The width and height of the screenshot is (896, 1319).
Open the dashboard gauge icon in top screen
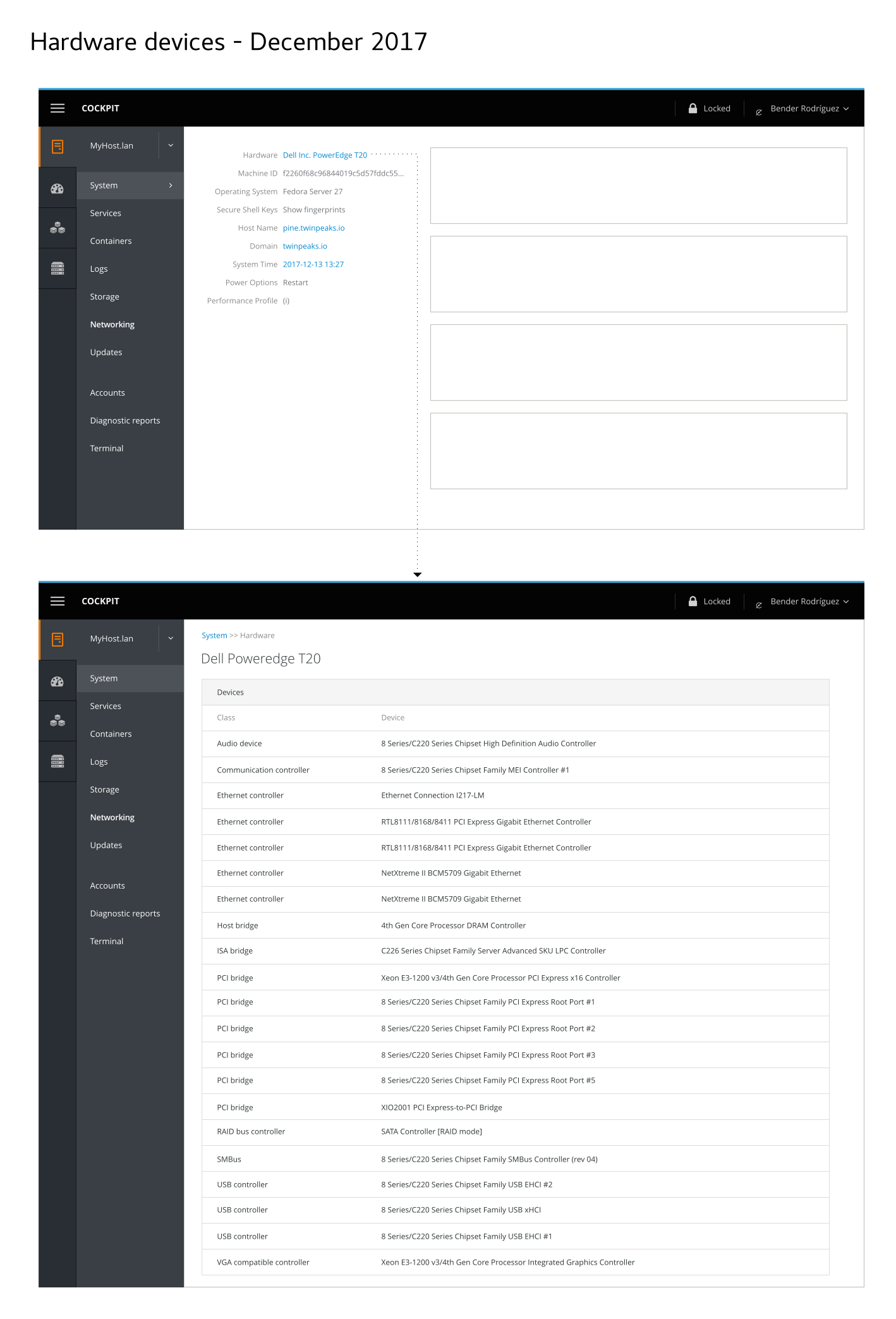coord(58,188)
